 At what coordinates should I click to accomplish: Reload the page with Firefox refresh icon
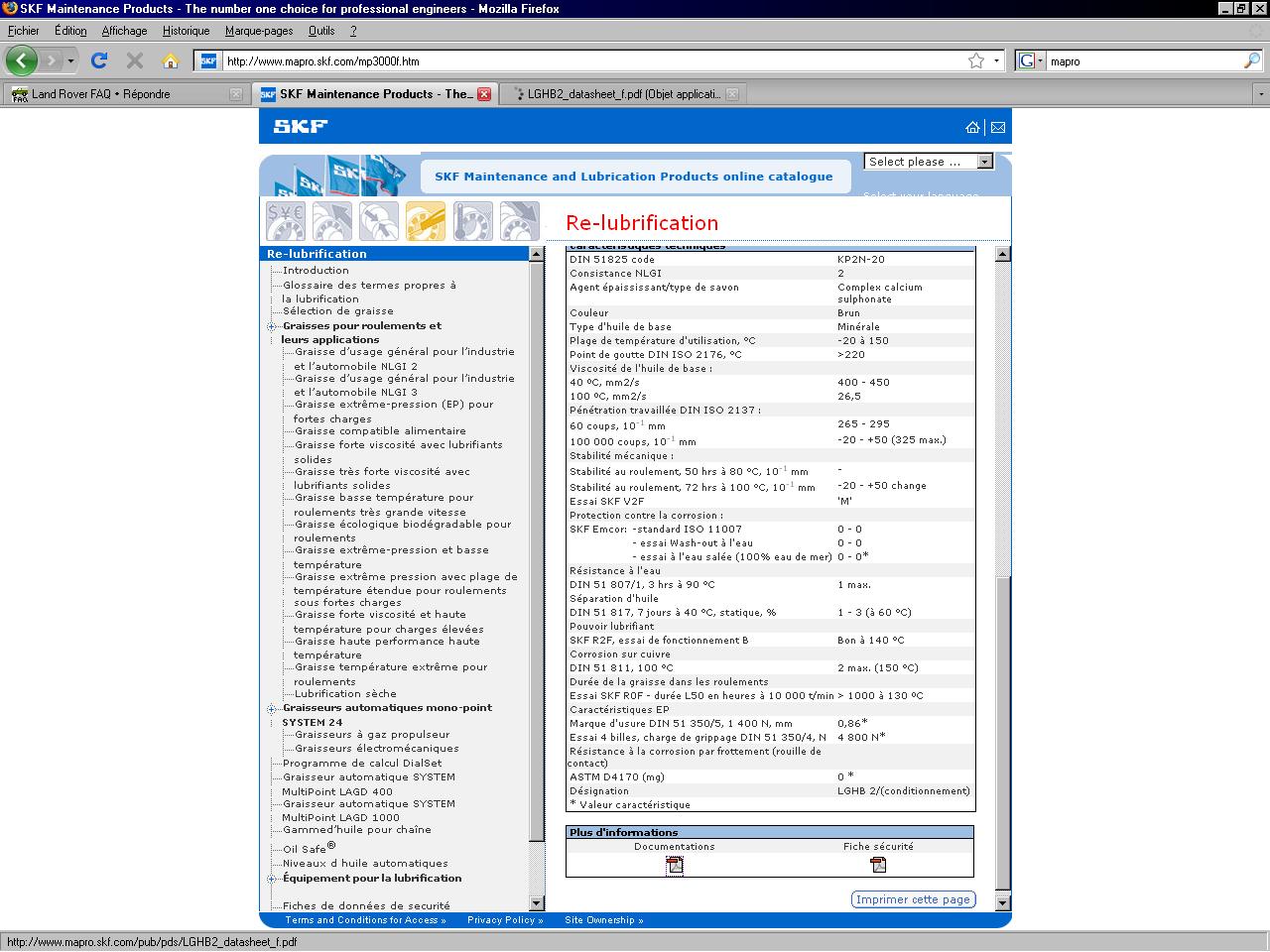tap(99, 60)
